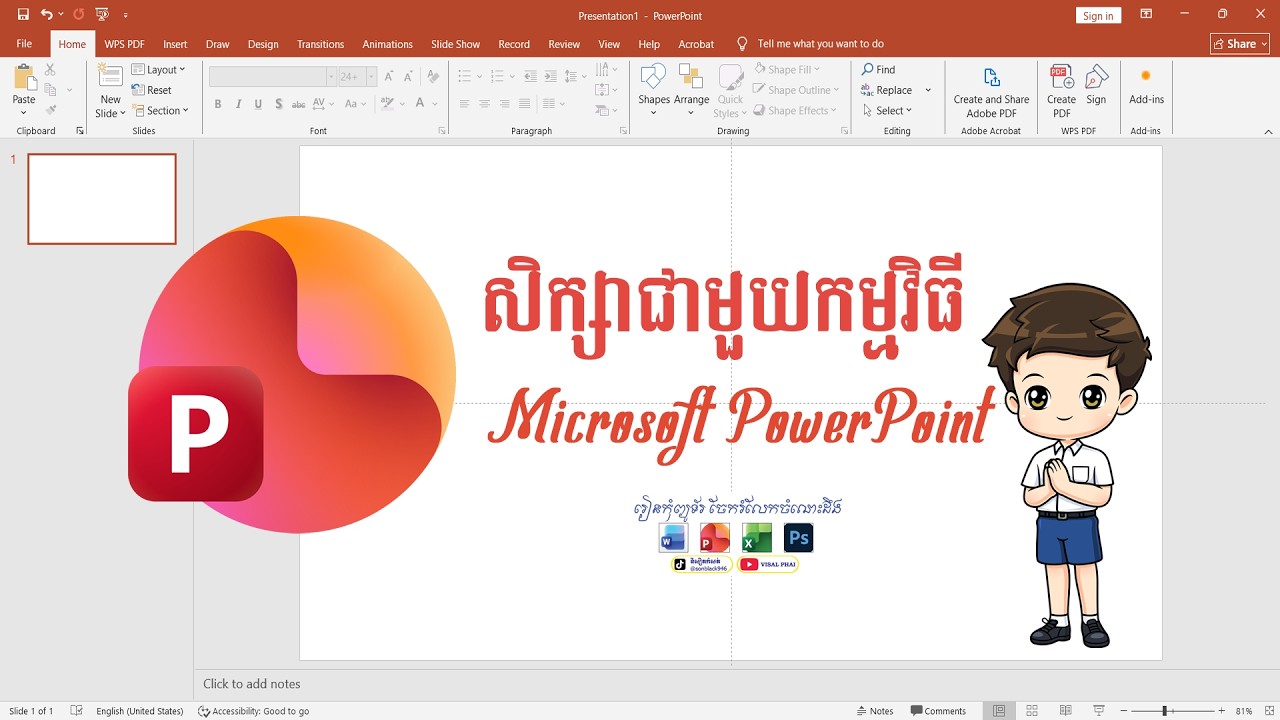Viewport: 1280px width, 720px height.
Task: Toggle Italic formatting
Action: point(238,104)
